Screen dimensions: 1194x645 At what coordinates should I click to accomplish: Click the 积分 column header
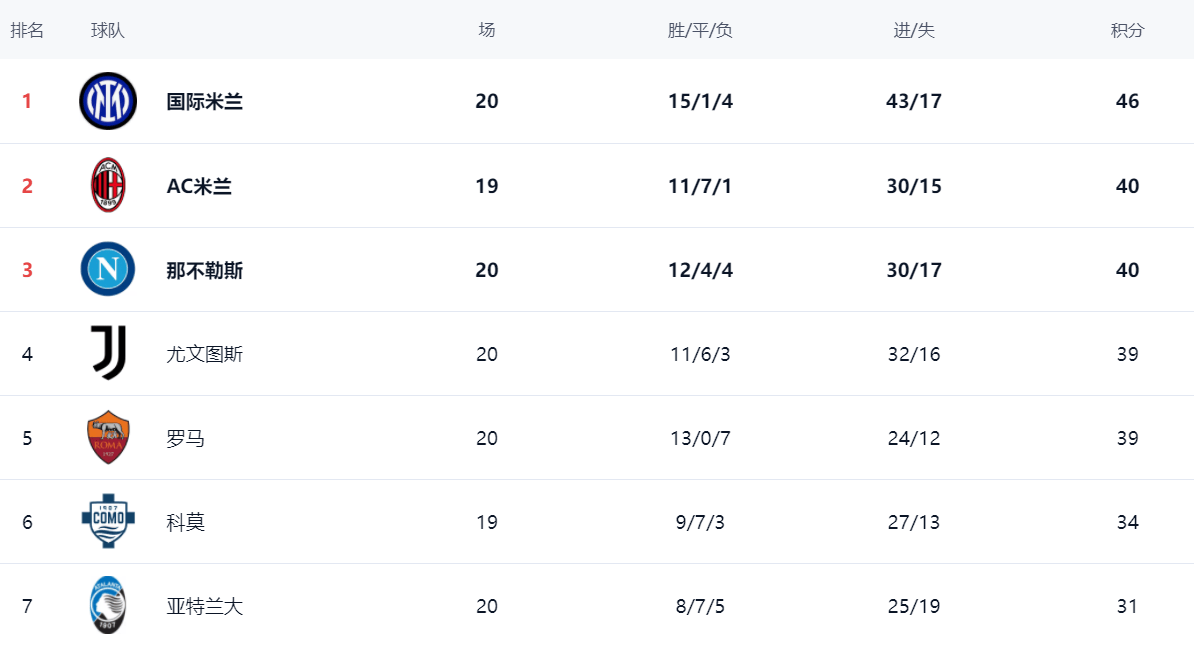pos(1127,30)
